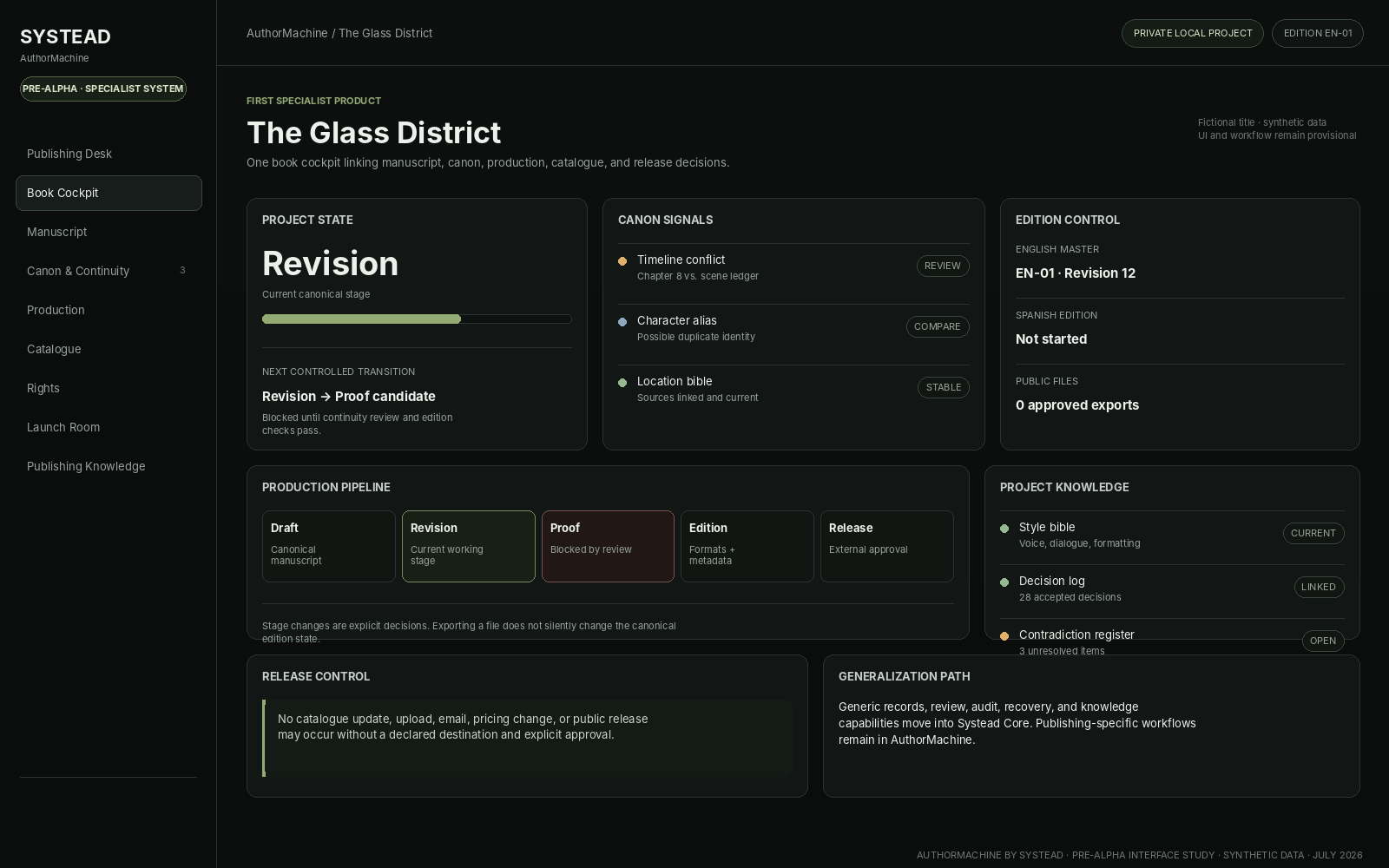
Task: Click '28 accepted decisions' text
Action: [1070, 597]
